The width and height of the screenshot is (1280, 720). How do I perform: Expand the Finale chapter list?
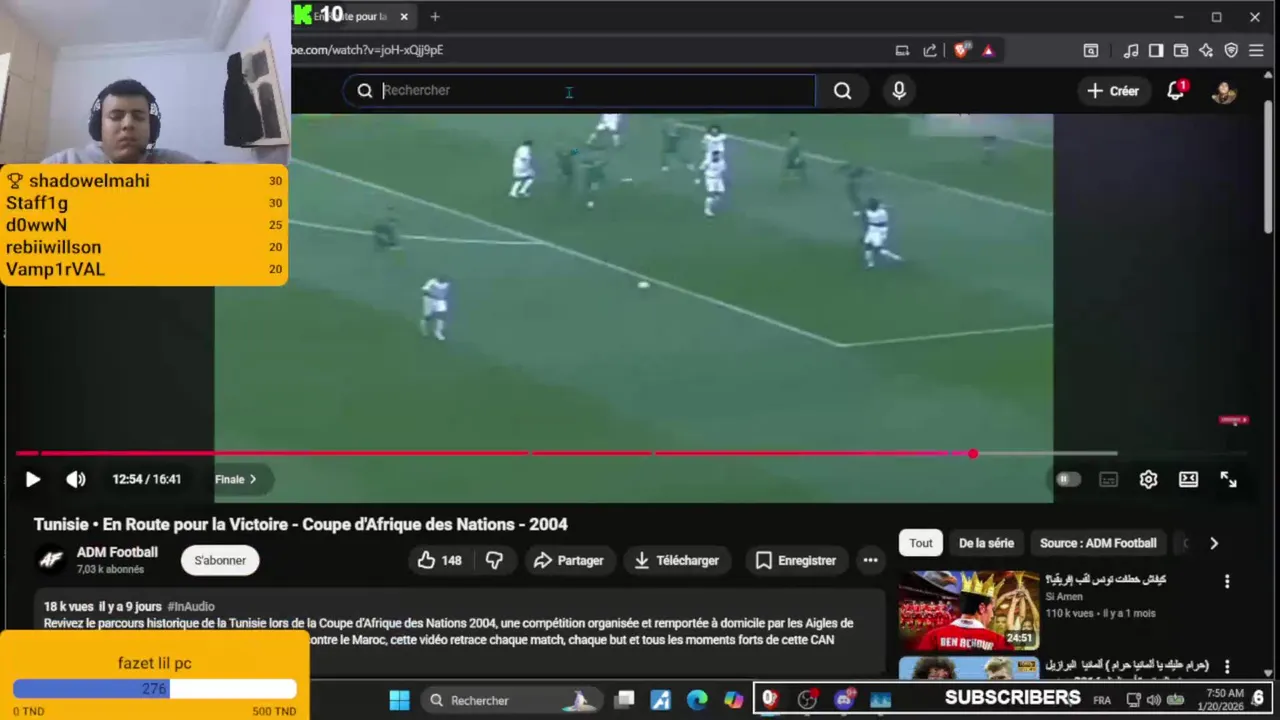point(236,480)
